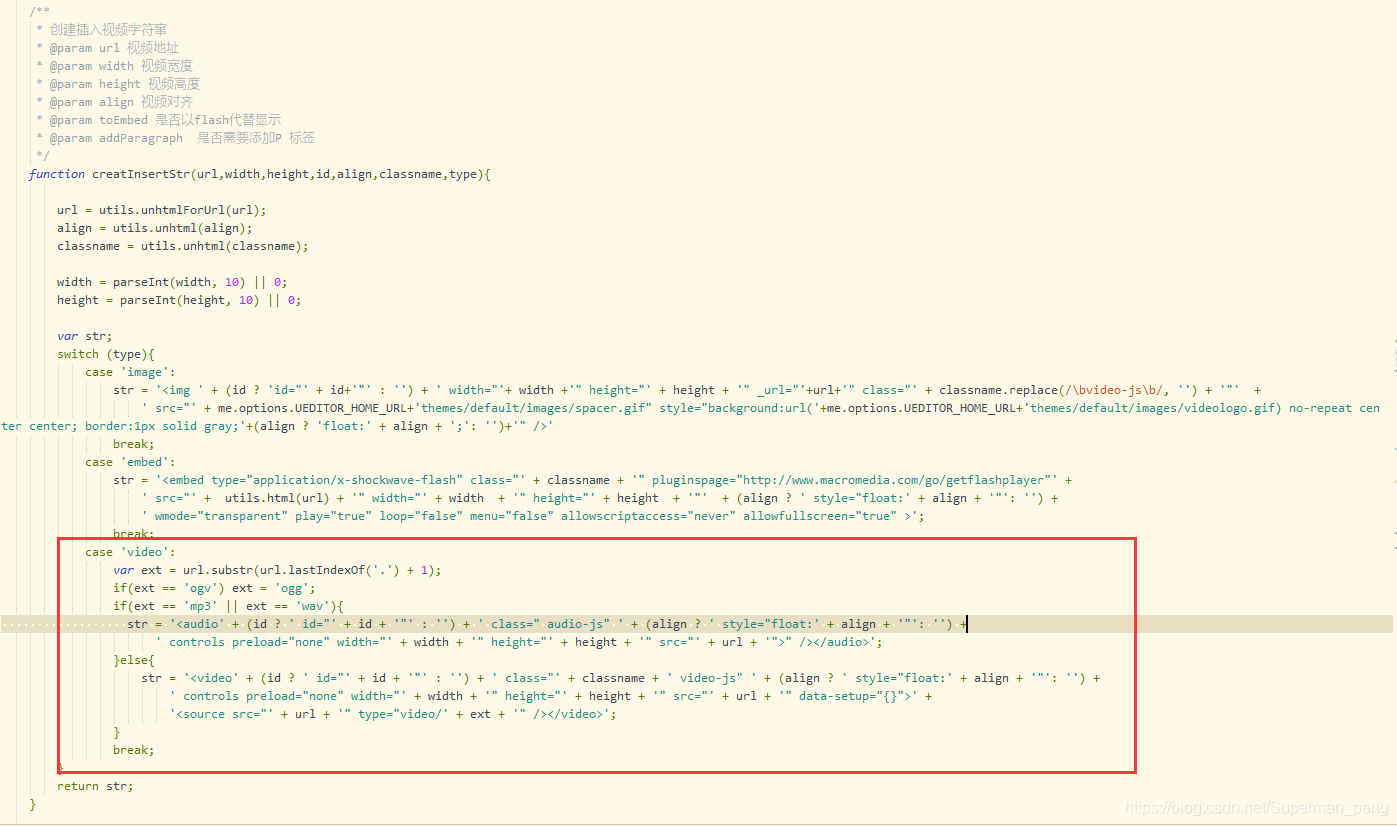Click the line containing 'utils.html(url)'
This screenshot has width=1397, height=826.
(x=600, y=498)
